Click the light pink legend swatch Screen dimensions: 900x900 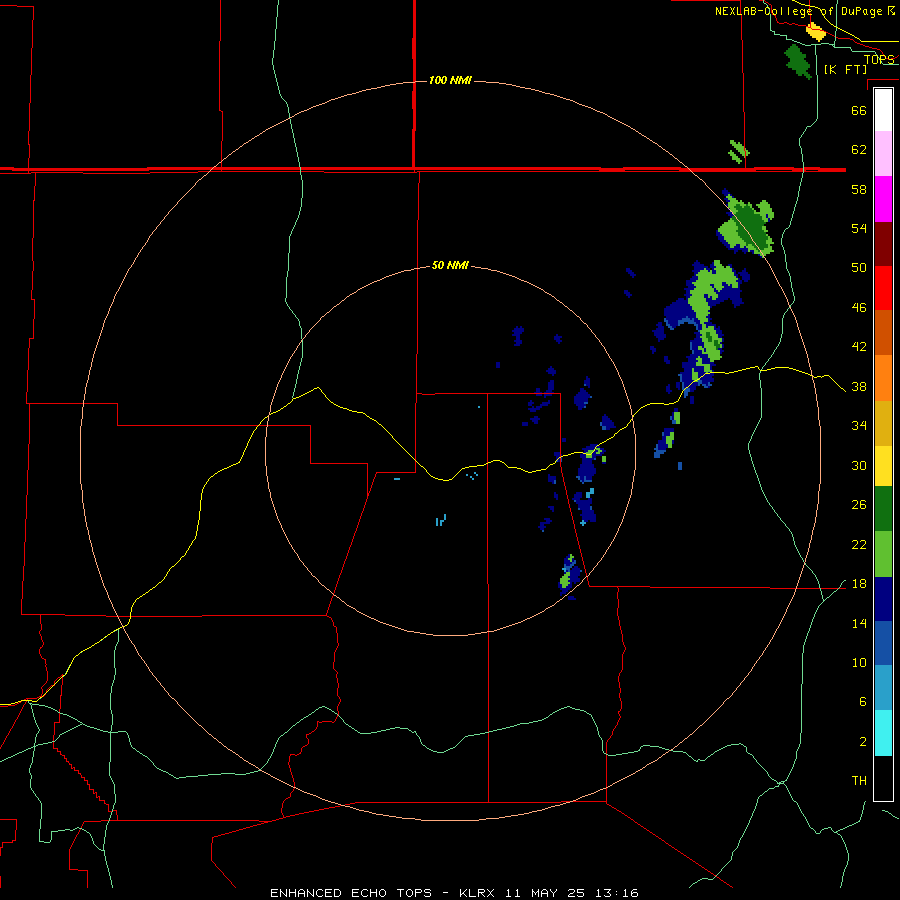tap(883, 154)
